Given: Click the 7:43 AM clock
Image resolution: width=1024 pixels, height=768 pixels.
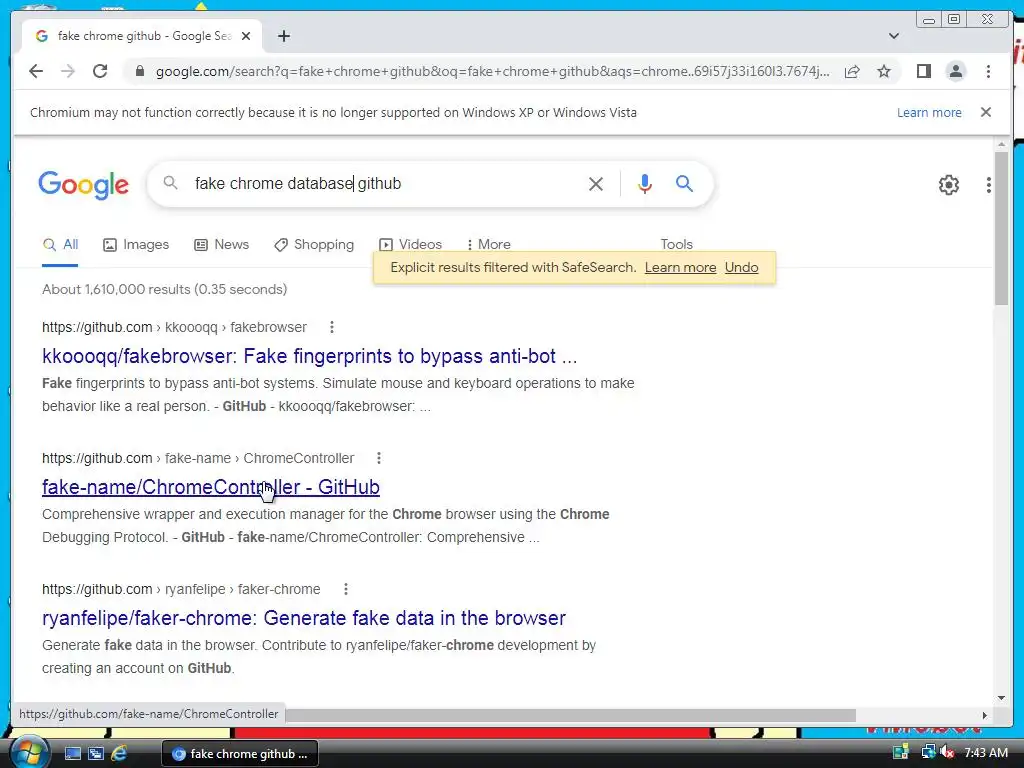Looking at the screenshot, I should click(x=985, y=753).
